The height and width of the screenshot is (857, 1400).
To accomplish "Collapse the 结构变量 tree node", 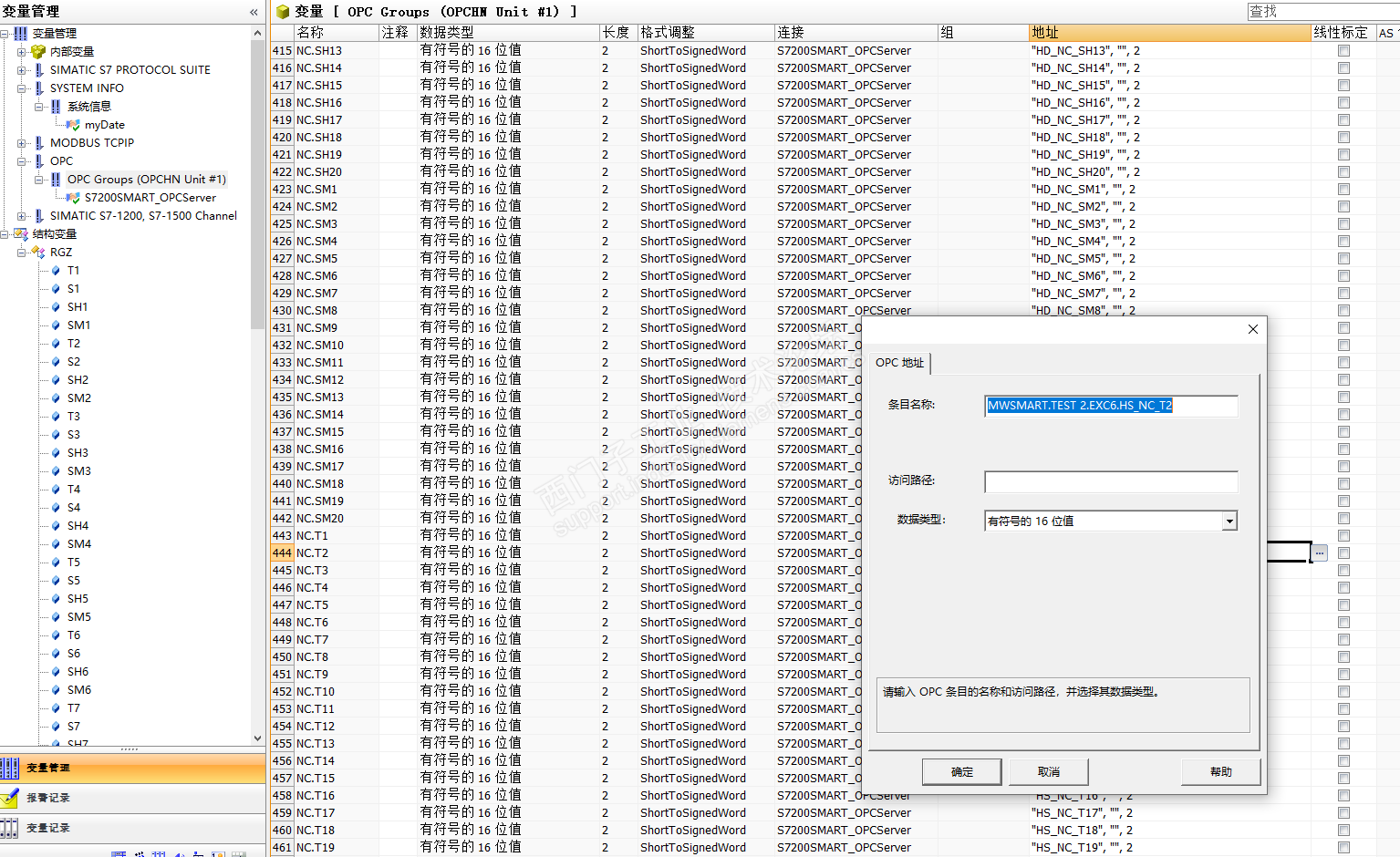I will (5, 233).
